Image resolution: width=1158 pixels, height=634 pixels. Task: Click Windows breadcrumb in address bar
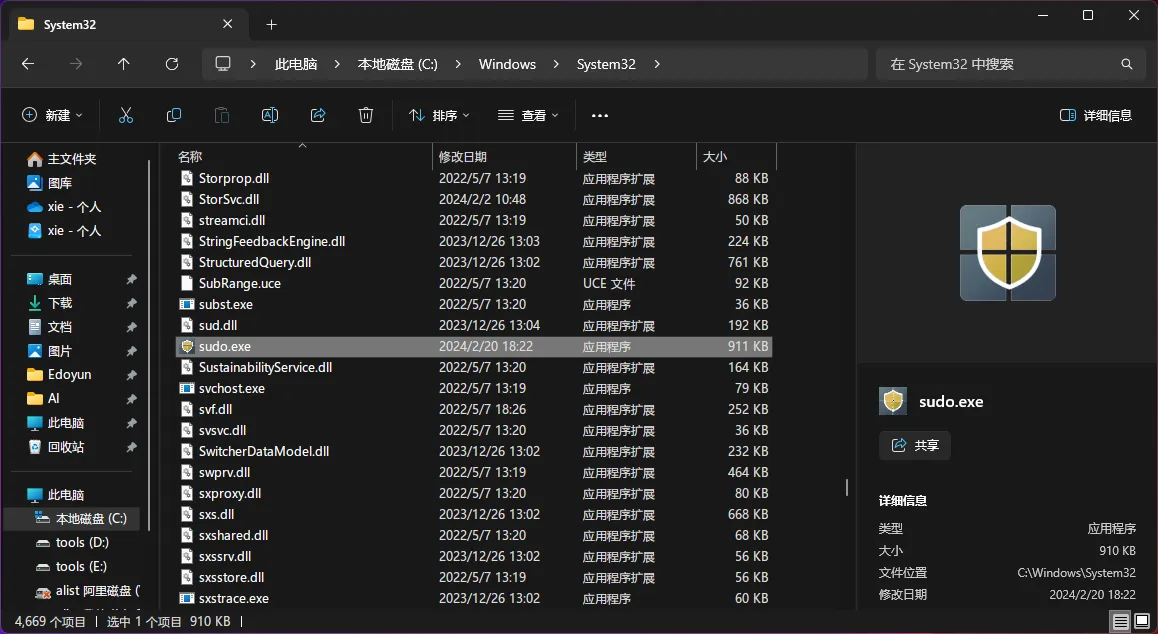tap(507, 64)
